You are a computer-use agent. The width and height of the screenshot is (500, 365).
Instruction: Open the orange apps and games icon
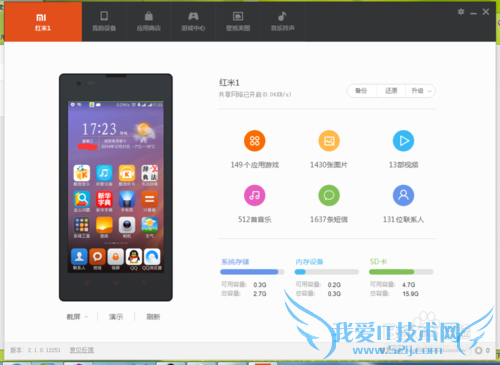click(255, 141)
